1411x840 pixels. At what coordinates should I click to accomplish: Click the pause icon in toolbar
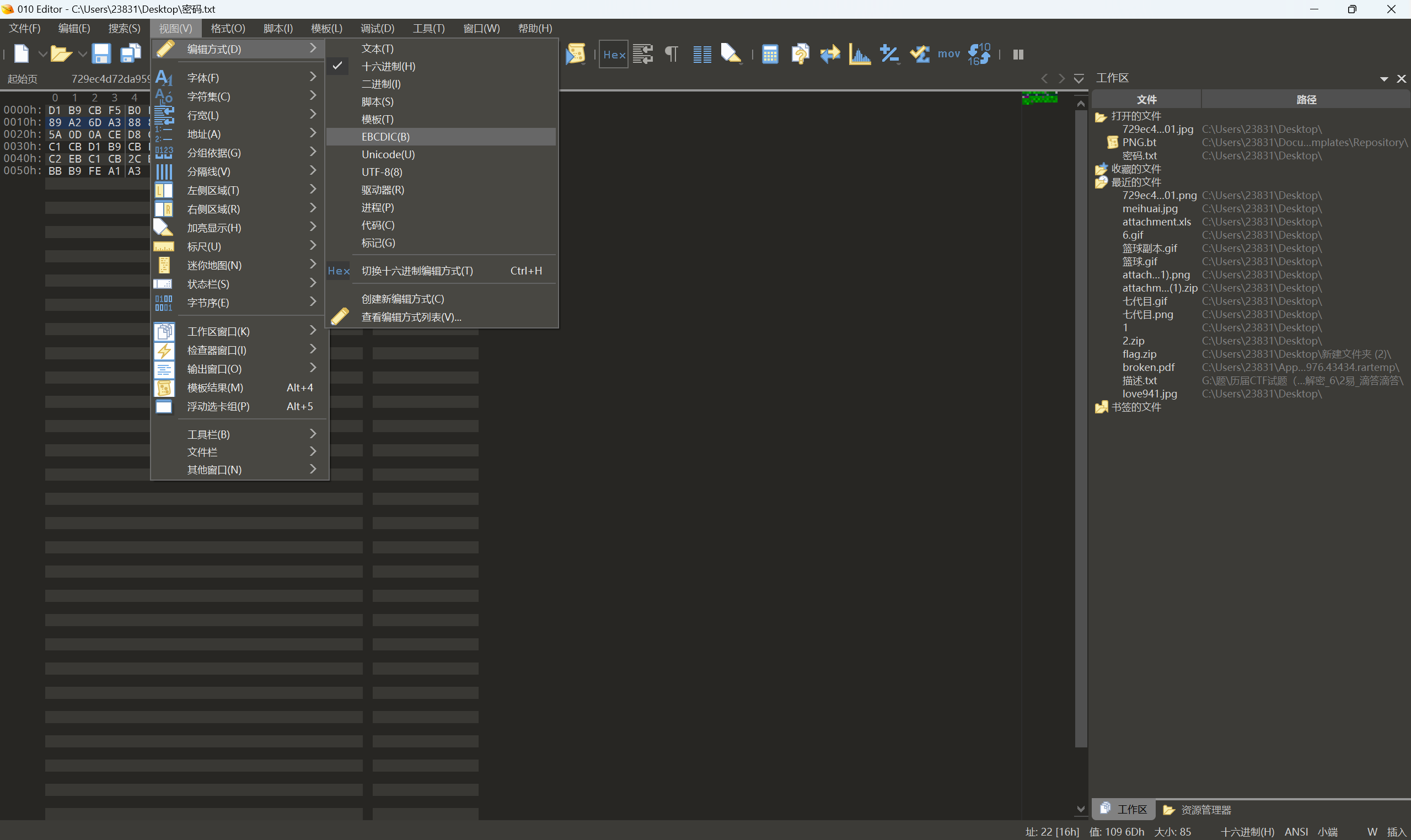coord(1018,55)
